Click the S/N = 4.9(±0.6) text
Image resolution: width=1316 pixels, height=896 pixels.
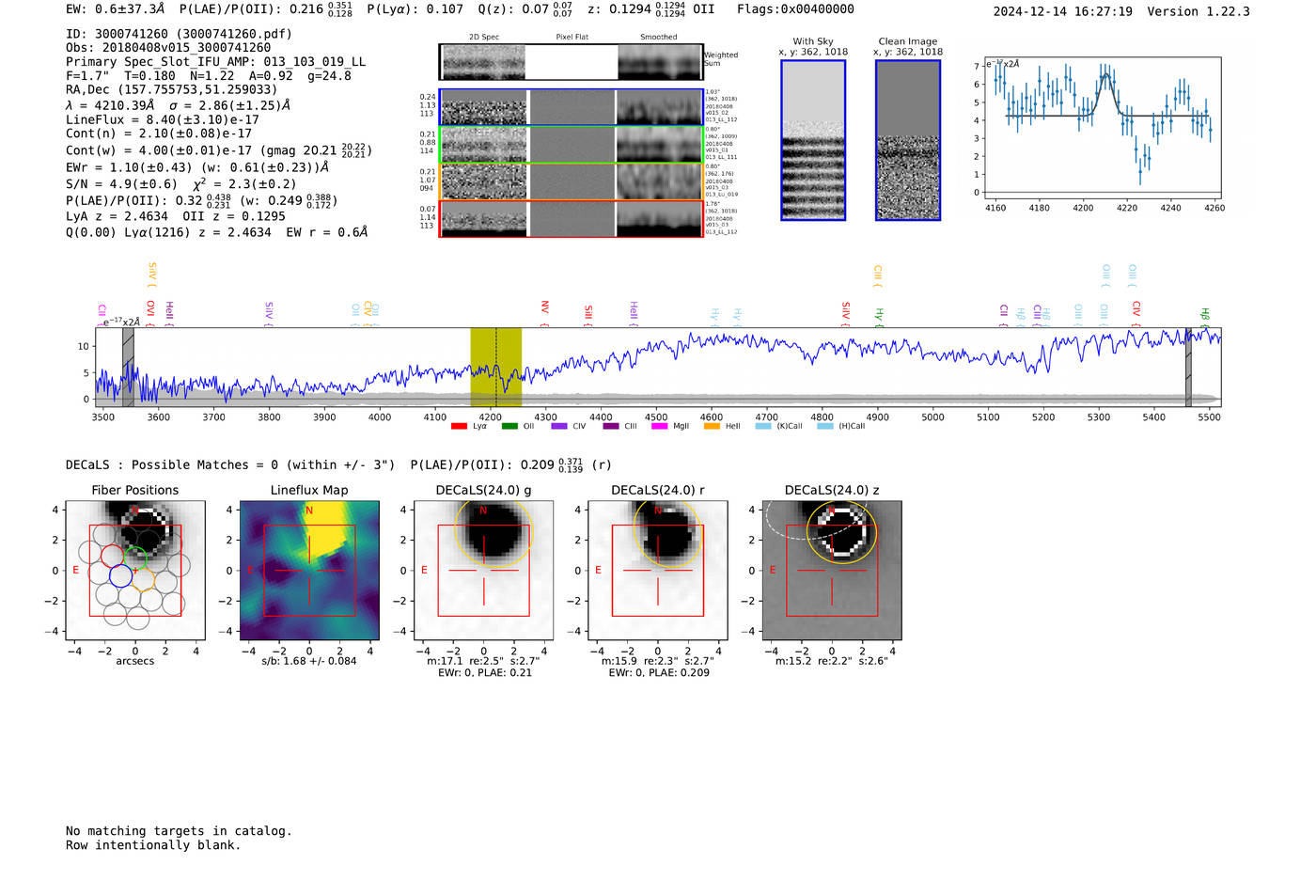[x=121, y=184]
